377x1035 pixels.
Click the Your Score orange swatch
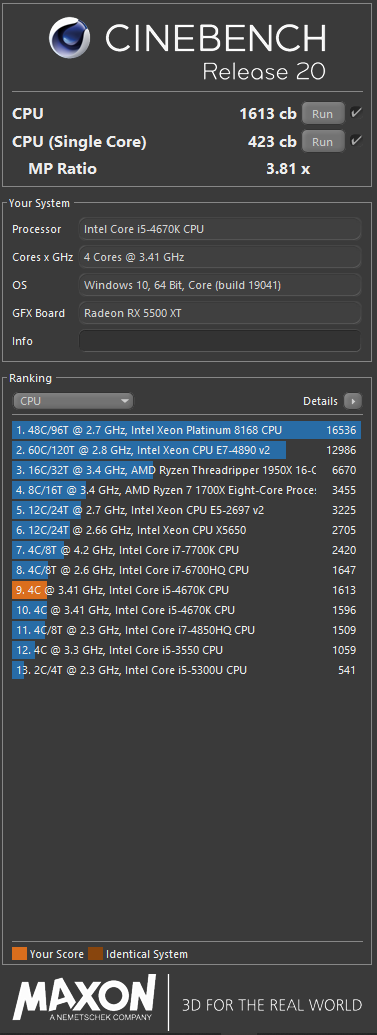click(x=19, y=954)
